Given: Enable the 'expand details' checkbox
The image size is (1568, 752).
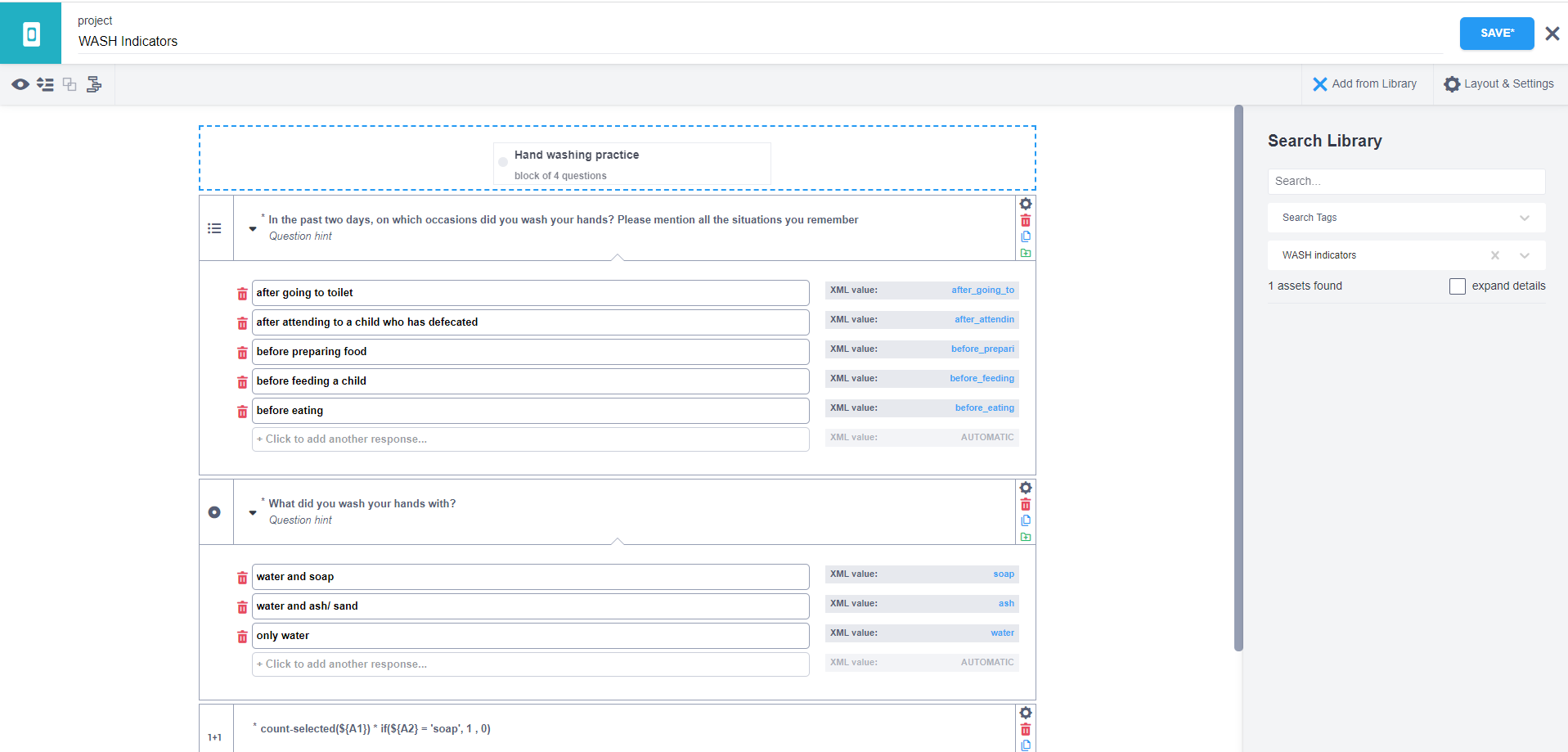Looking at the screenshot, I should click(1458, 286).
